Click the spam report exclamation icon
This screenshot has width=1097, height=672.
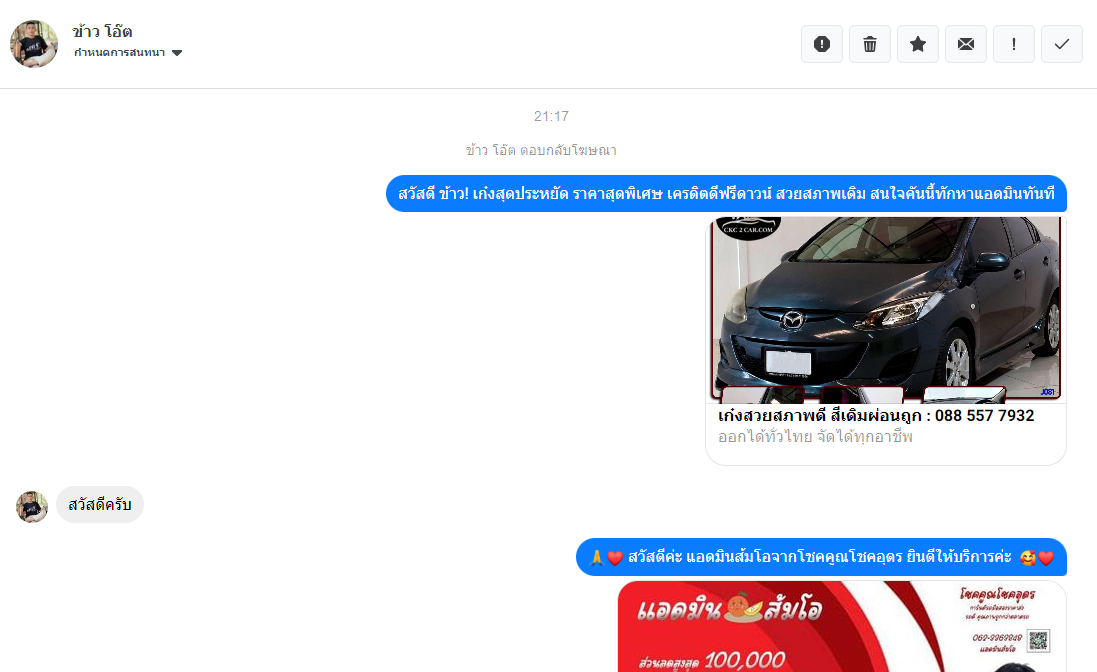click(x=821, y=44)
